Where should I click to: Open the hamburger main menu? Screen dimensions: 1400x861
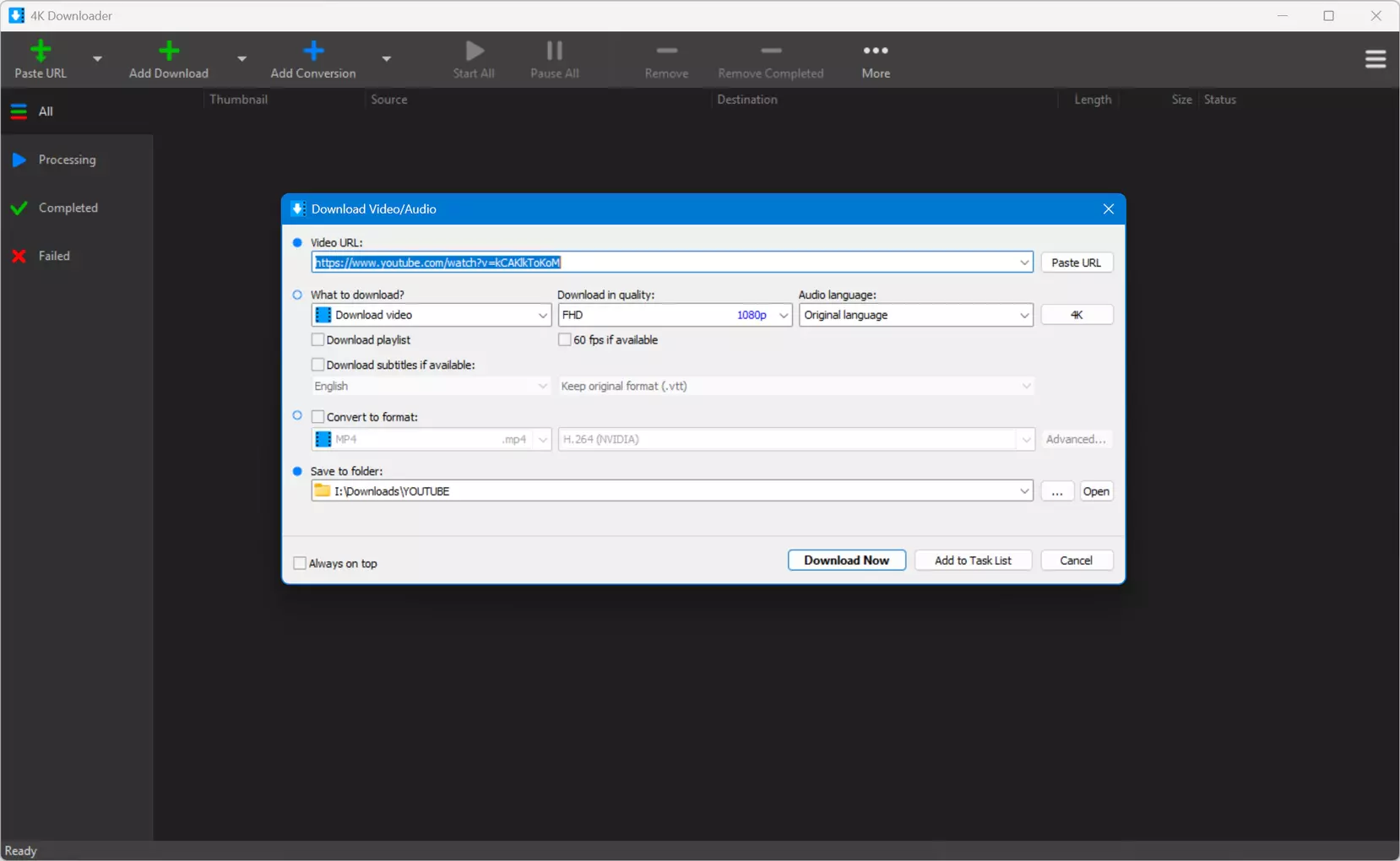point(1376,59)
